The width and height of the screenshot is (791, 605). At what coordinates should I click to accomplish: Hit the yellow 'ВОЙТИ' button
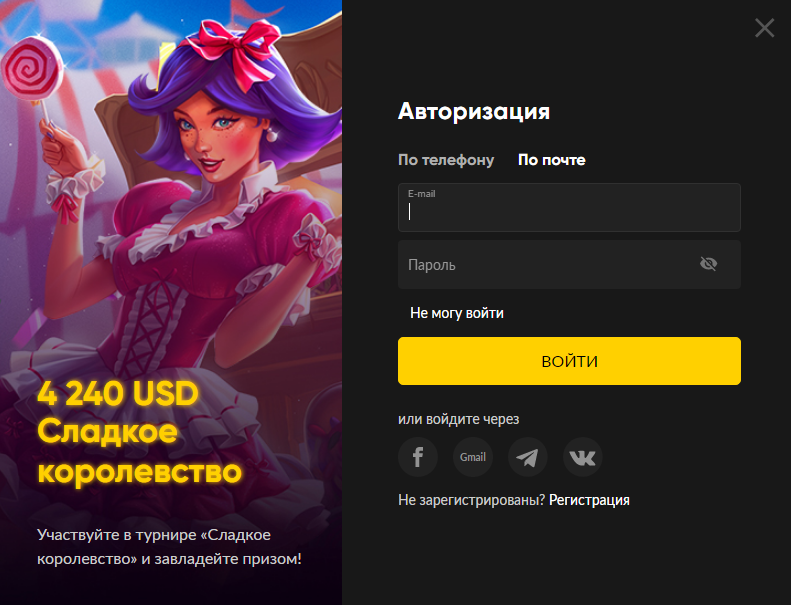point(569,361)
